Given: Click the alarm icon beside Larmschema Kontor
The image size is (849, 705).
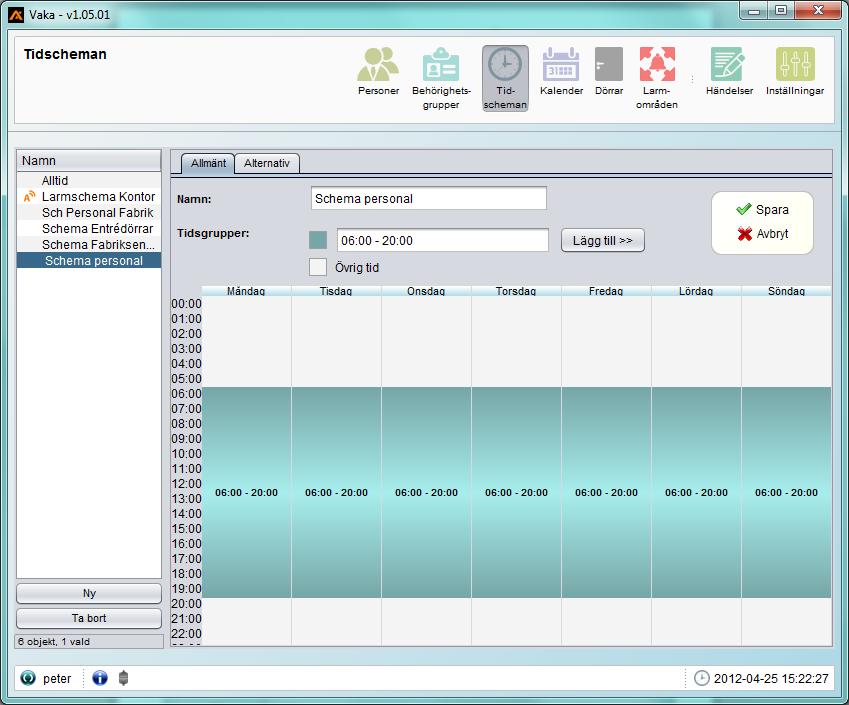Looking at the screenshot, I should [29, 197].
